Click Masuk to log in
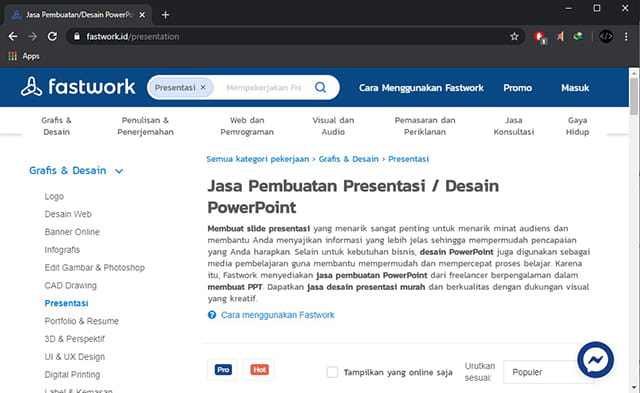The width and height of the screenshot is (640, 393). point(575,88)
